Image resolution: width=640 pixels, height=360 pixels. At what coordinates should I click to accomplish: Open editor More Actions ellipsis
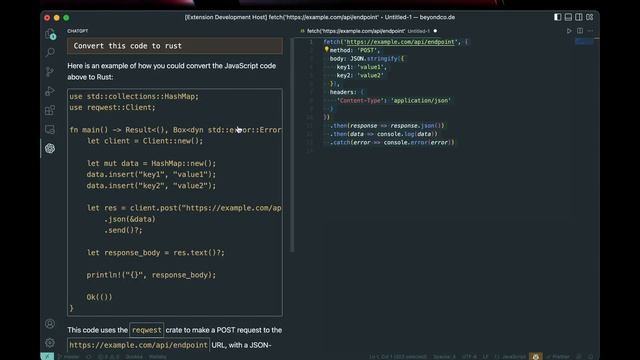pyautogui.click(x=591, y=31)
